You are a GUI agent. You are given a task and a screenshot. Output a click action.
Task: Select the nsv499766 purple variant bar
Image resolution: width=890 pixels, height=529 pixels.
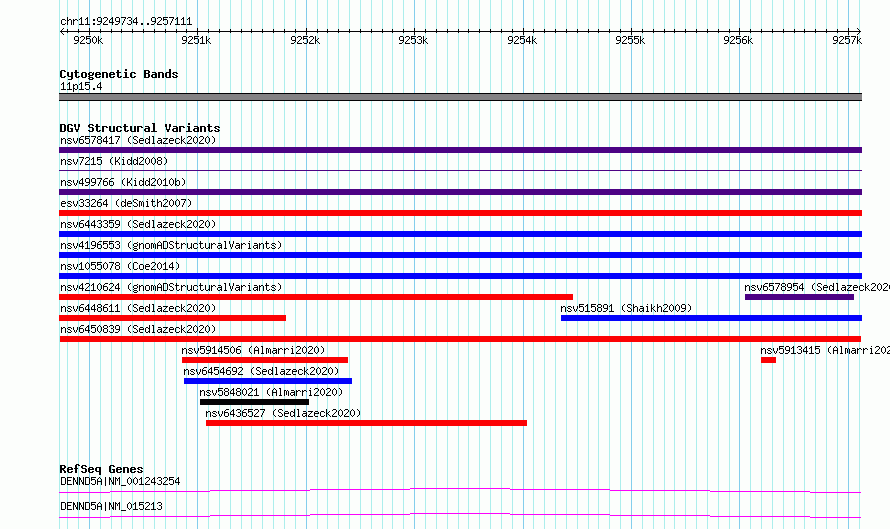click(x=460, y=192)
